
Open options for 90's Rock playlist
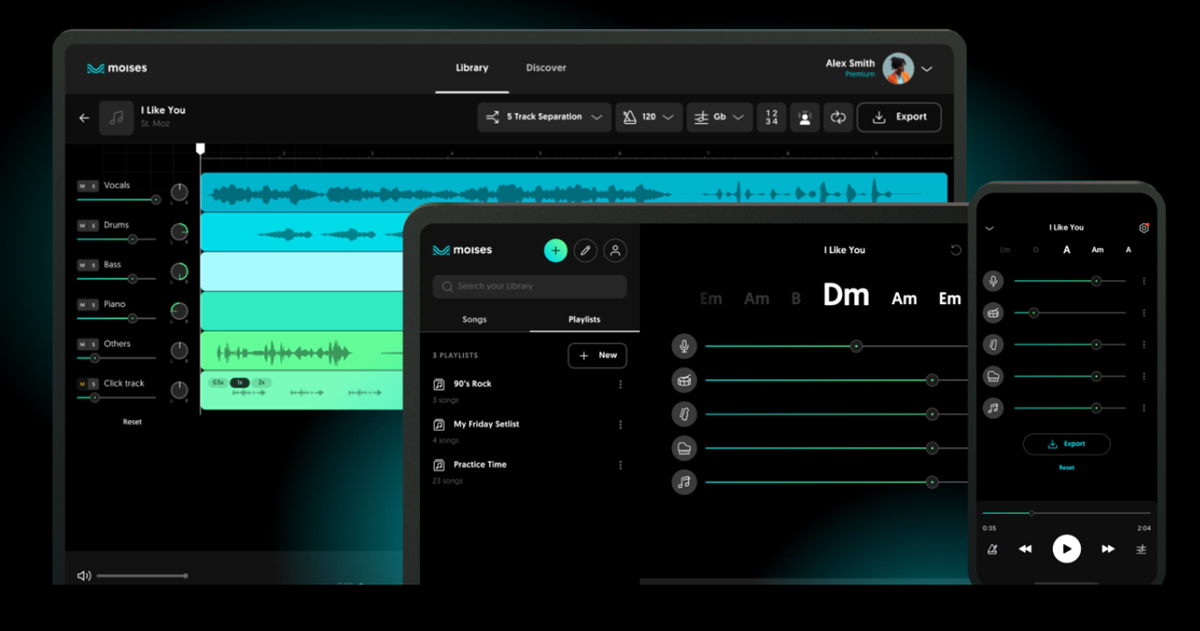pyautogui.click(x=620, y=384)
